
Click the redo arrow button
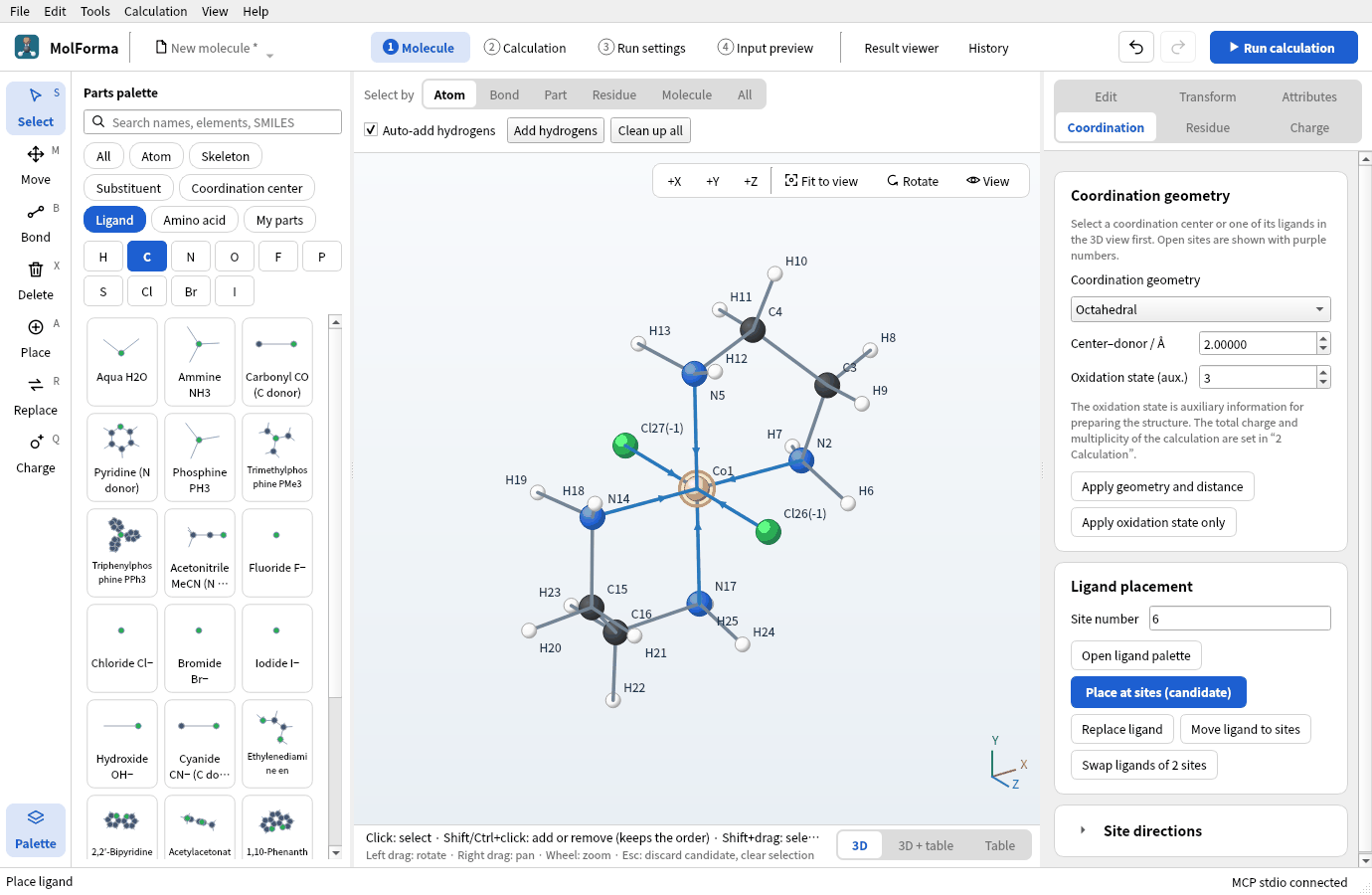(1178, 47)
